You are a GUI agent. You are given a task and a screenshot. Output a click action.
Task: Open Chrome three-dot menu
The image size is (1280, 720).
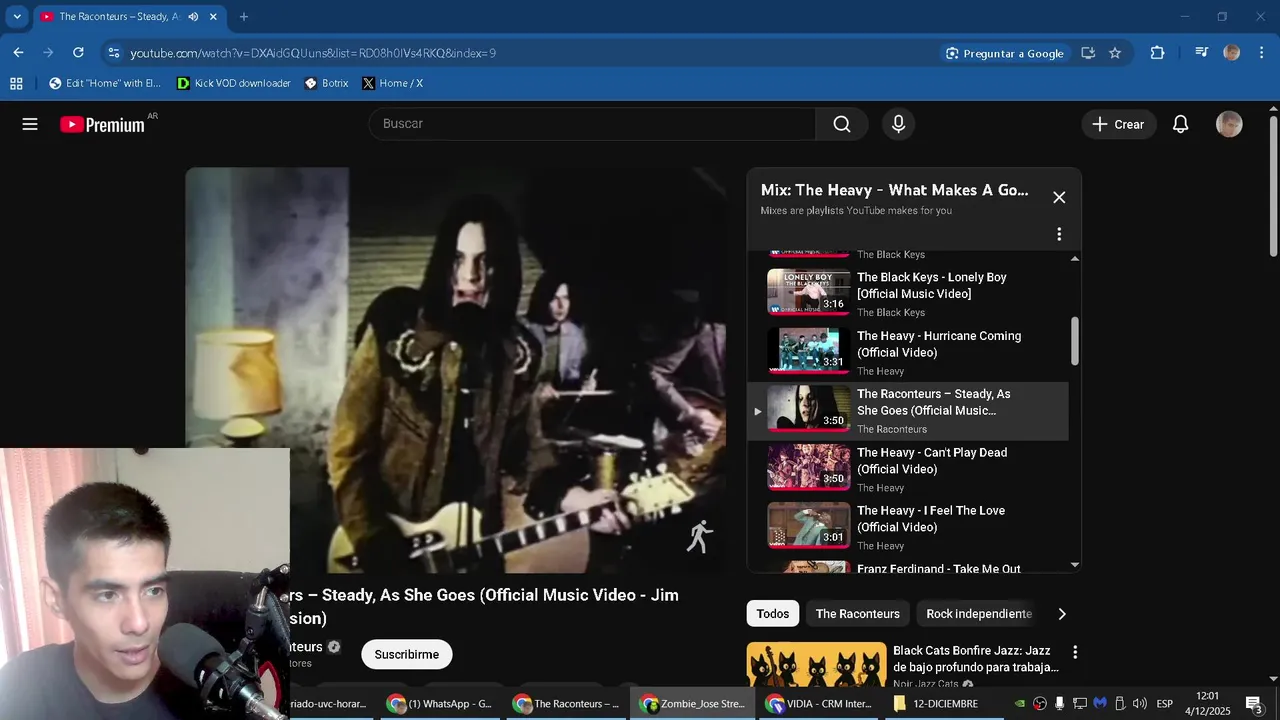coord(1262,53)
